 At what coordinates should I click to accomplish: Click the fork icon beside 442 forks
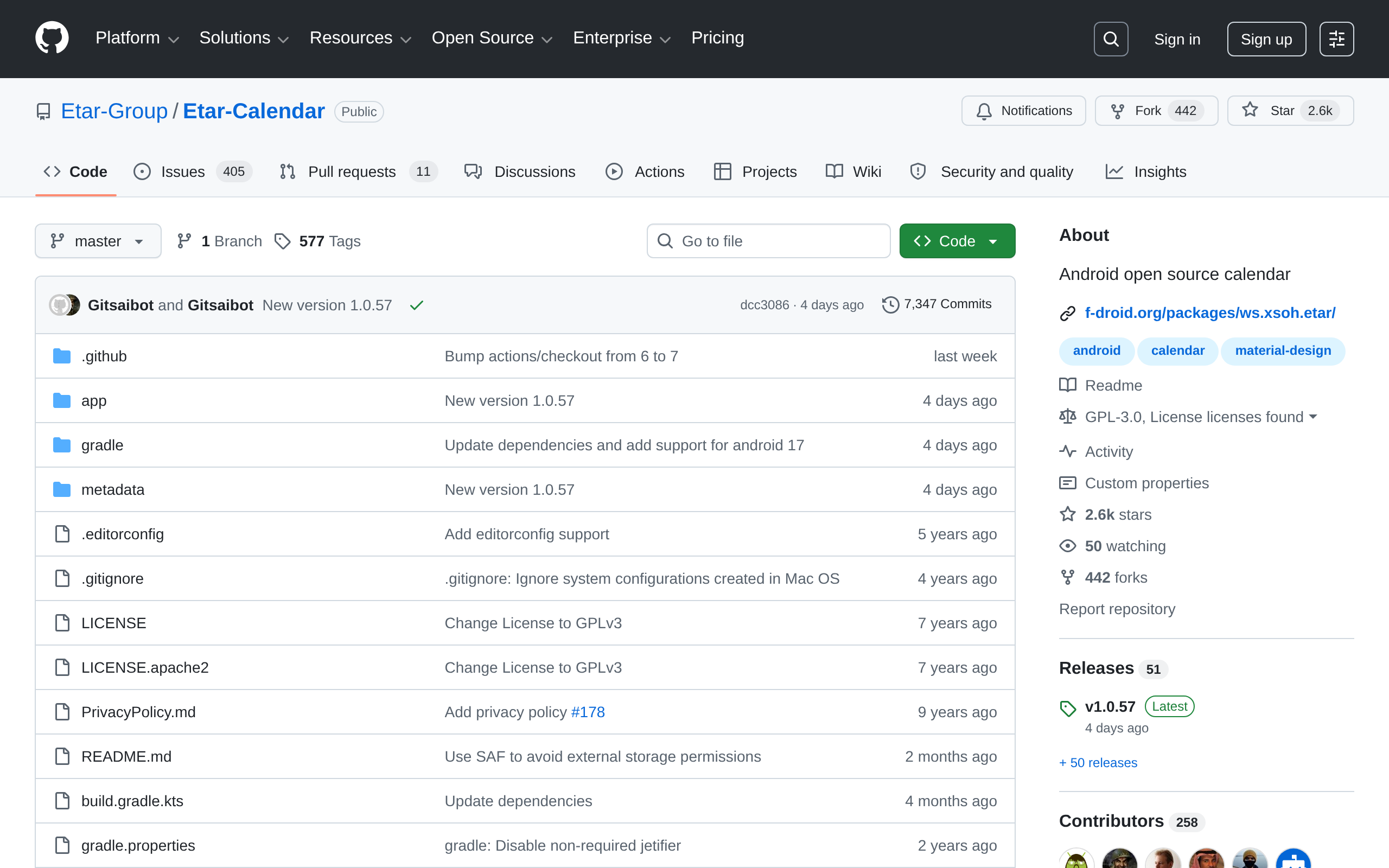[x=1068, y=578]
